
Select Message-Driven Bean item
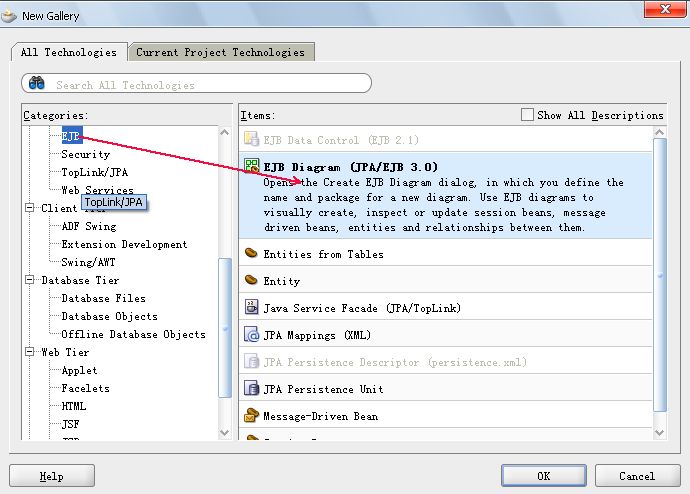[445, 415]
